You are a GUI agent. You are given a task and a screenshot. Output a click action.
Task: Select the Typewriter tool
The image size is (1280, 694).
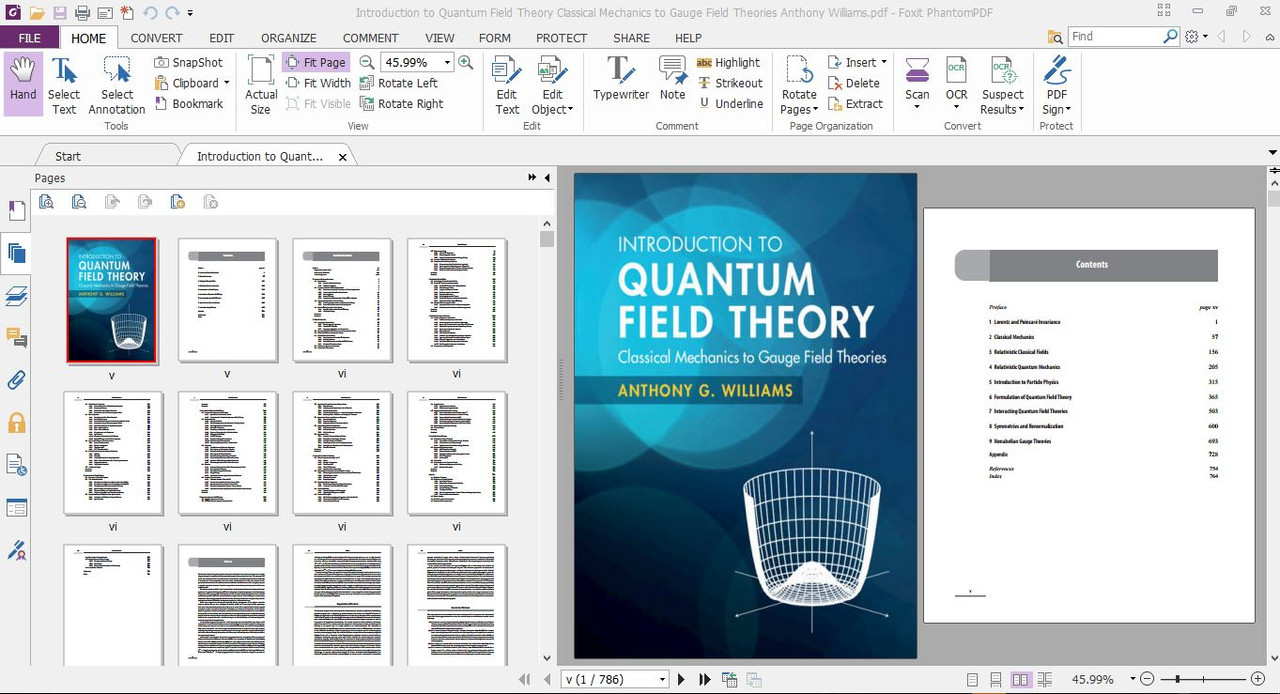point(621,78)
